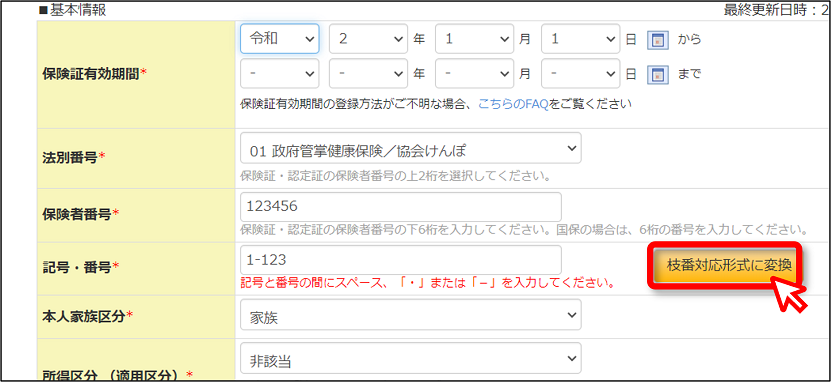Screen dimensions: 831x382
Task: Open 本人家族区分 dropdown showing 家族
Action: (x=411, y=315)
